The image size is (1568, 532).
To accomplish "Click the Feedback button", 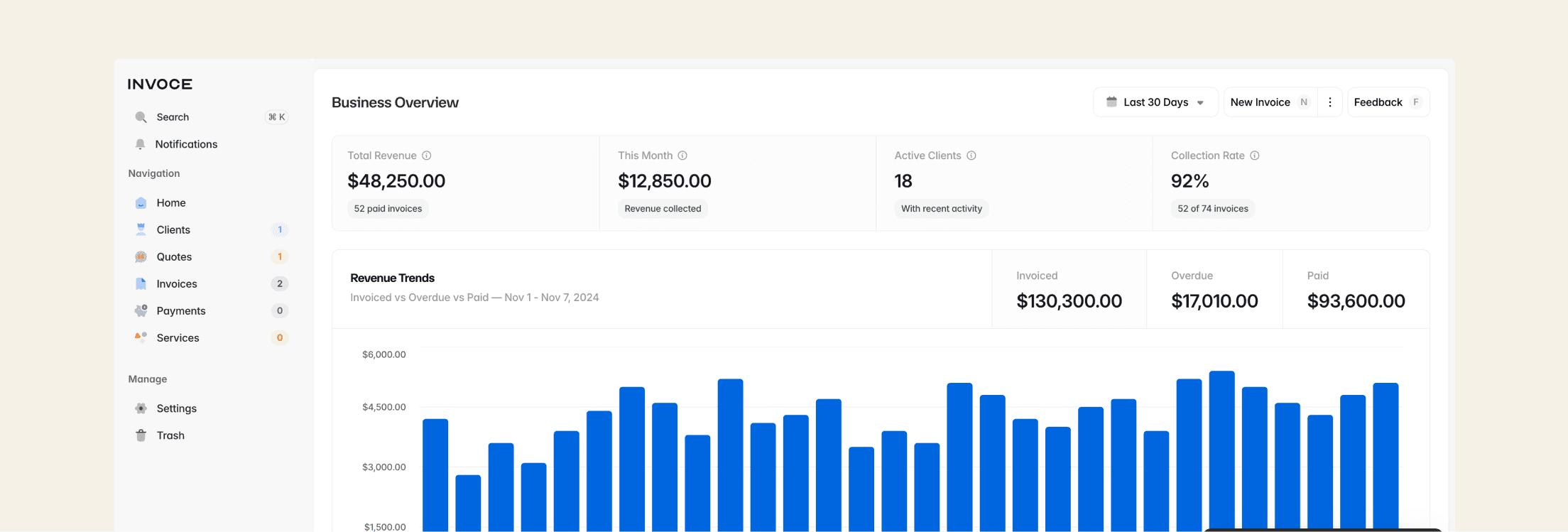I will (x=1388, y=102).
